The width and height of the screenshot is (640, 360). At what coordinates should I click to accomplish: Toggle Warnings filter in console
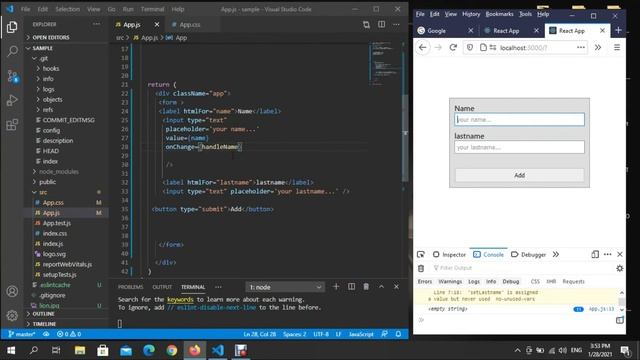point(450,282)
